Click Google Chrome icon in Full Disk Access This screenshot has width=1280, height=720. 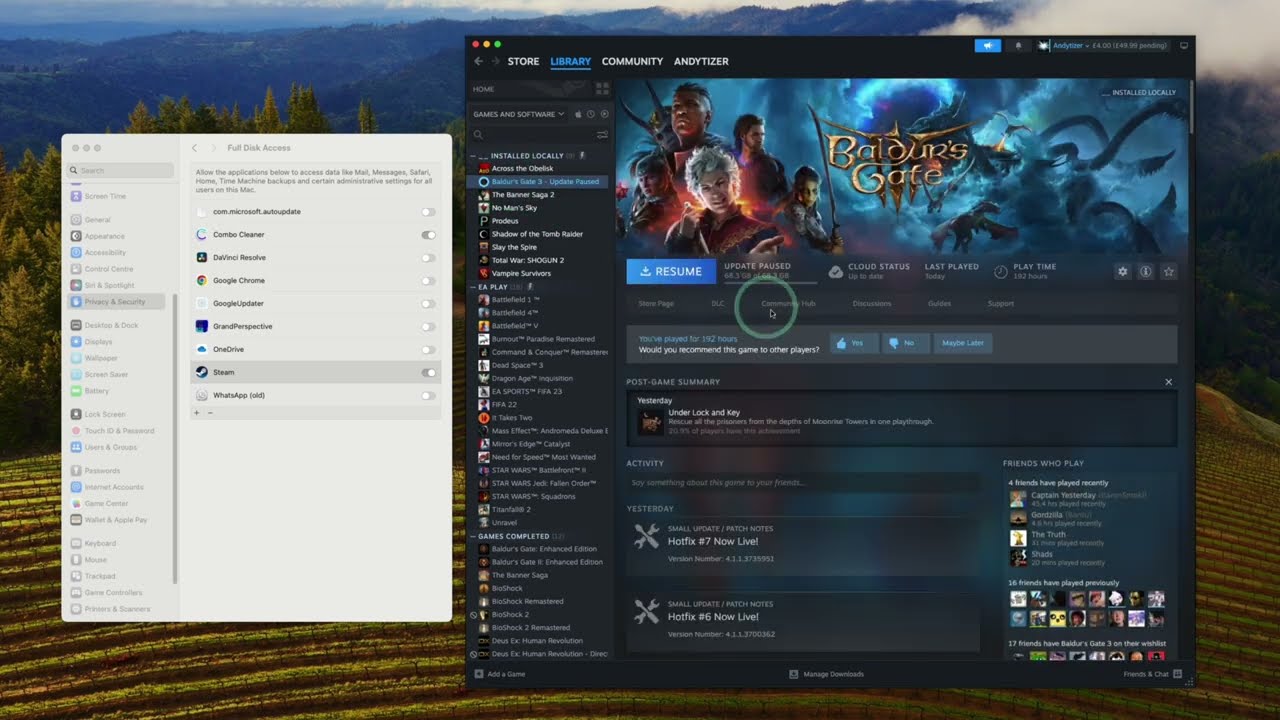pyautogui.click(x=202, y=281)
